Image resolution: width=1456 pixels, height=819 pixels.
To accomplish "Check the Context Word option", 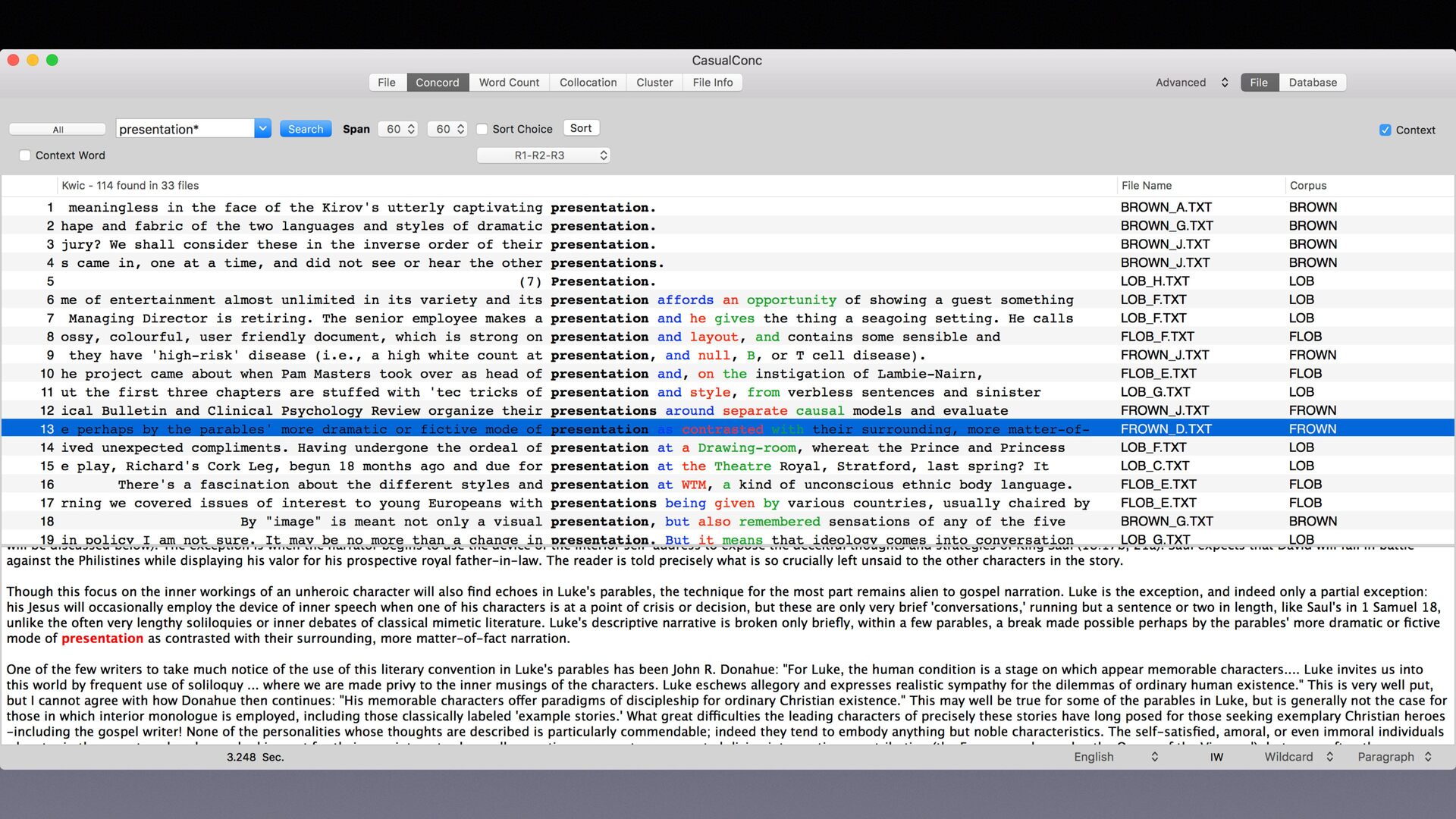I will pos(25,155).
